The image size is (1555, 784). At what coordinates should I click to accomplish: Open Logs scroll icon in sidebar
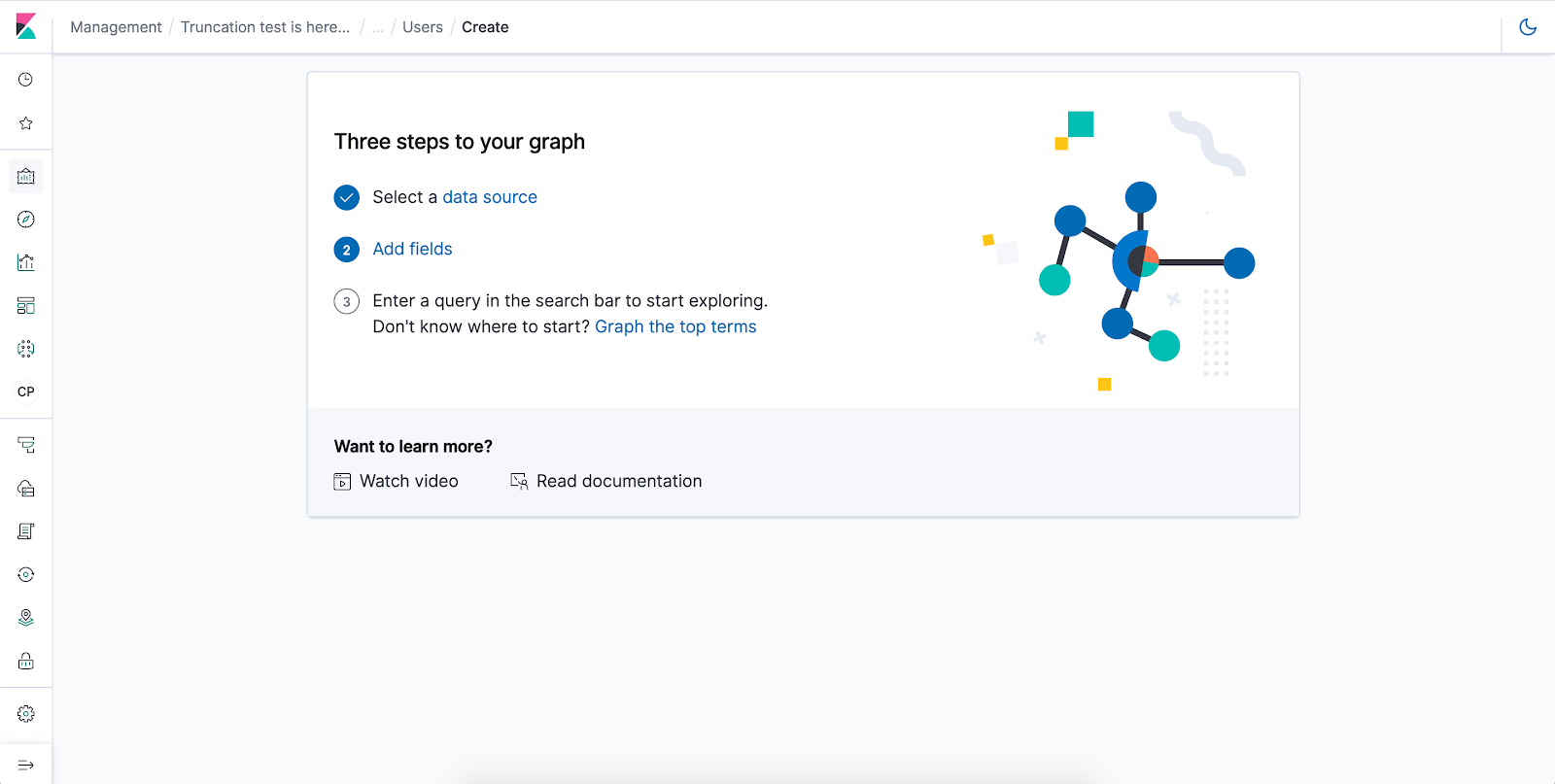[26, 531]
